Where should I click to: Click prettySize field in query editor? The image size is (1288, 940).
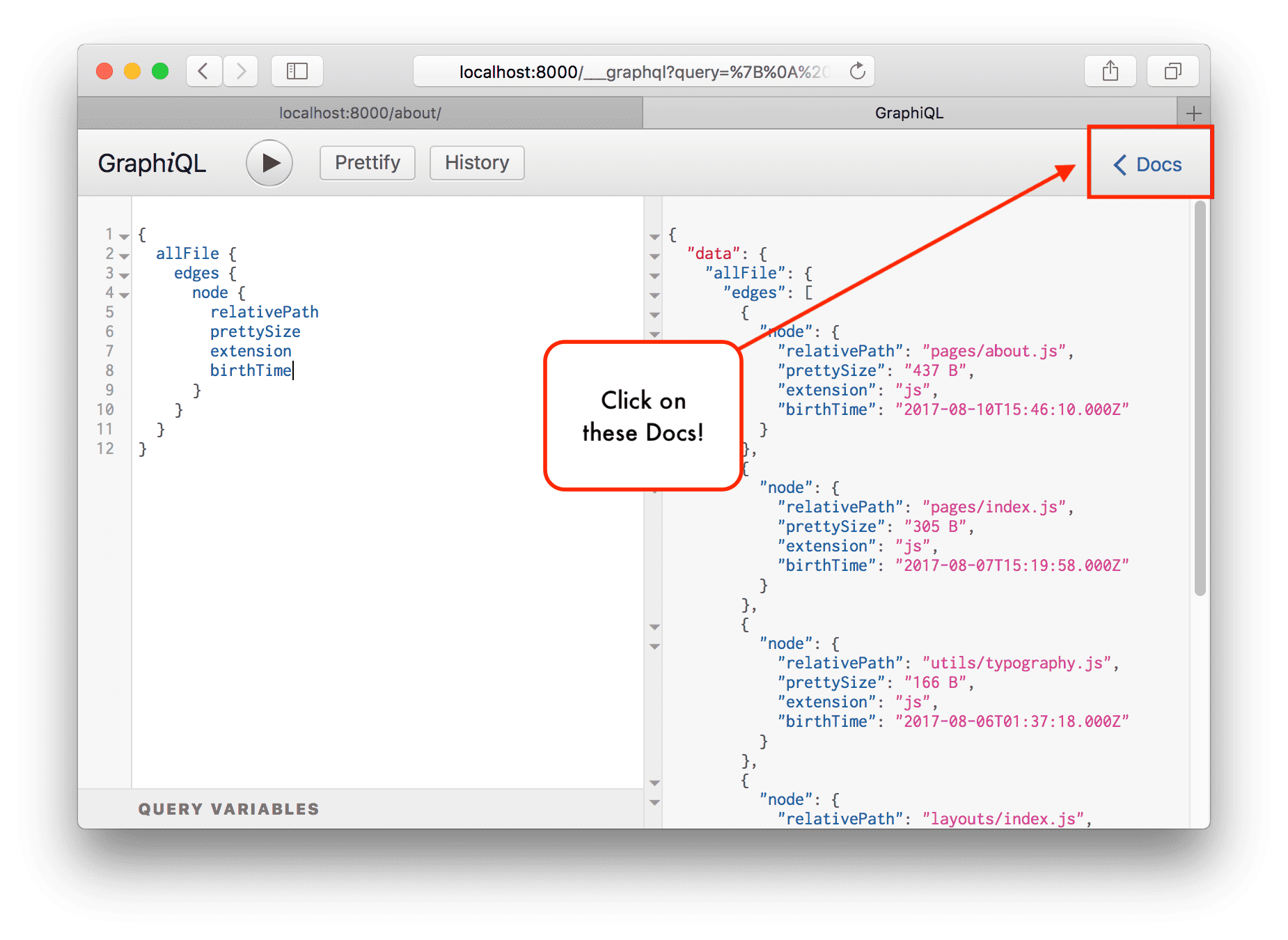256,331
